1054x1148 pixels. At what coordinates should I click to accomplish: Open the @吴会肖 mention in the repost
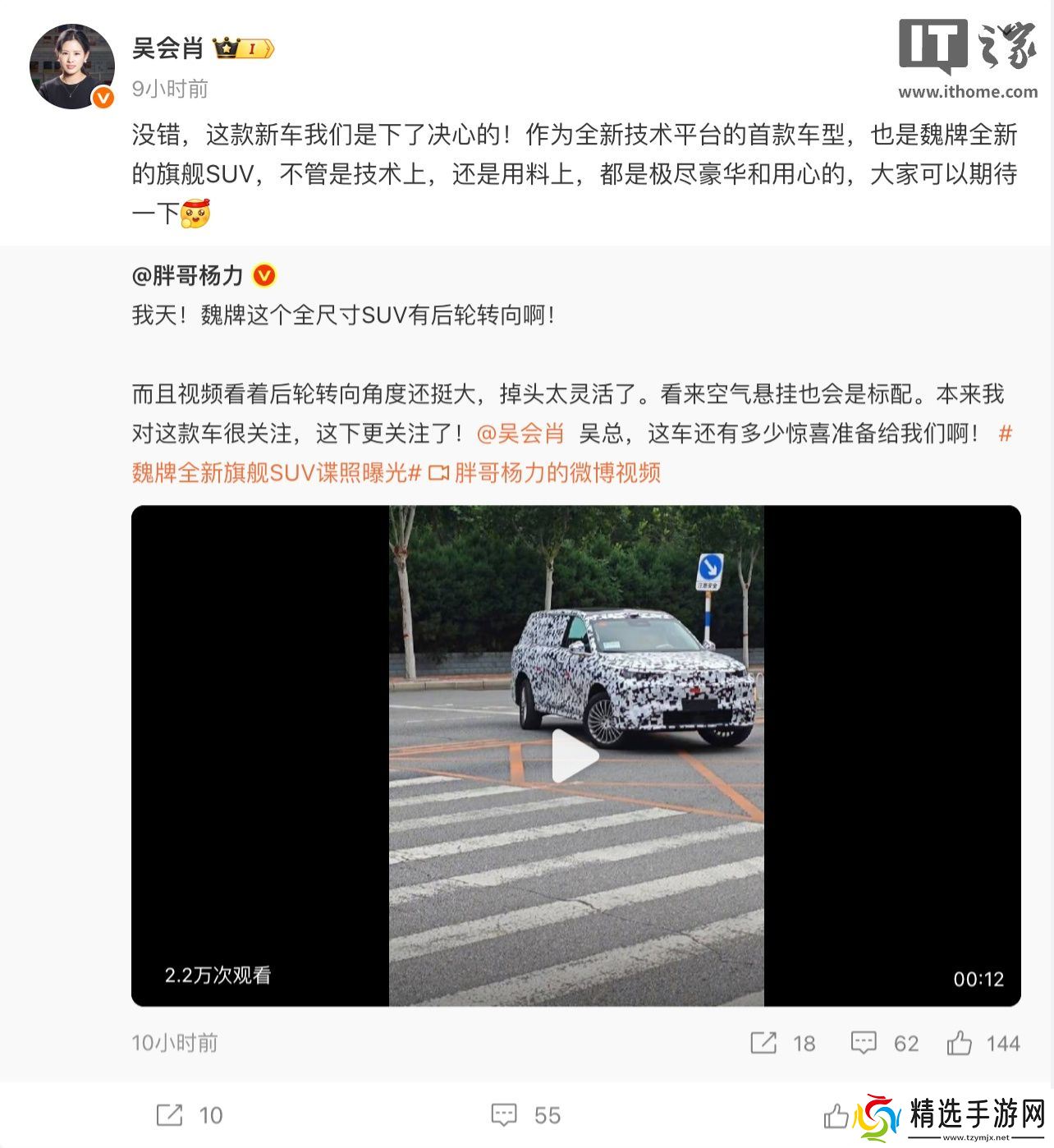pos(520,434)
